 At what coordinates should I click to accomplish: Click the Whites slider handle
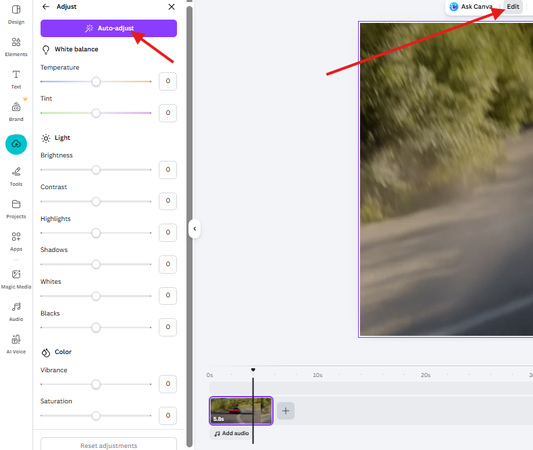pyautogui.click(x=96, y=296)
